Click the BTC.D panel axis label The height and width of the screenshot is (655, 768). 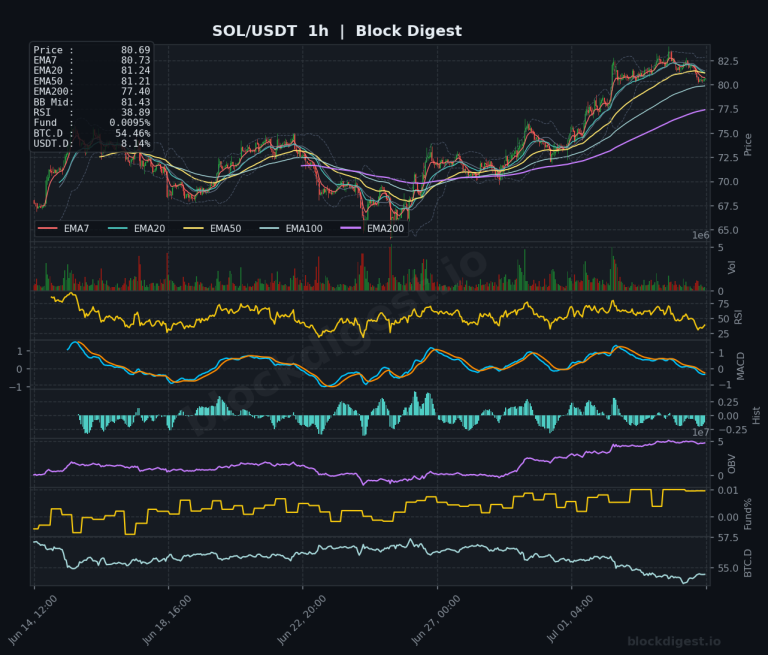[x=747, y=563]
